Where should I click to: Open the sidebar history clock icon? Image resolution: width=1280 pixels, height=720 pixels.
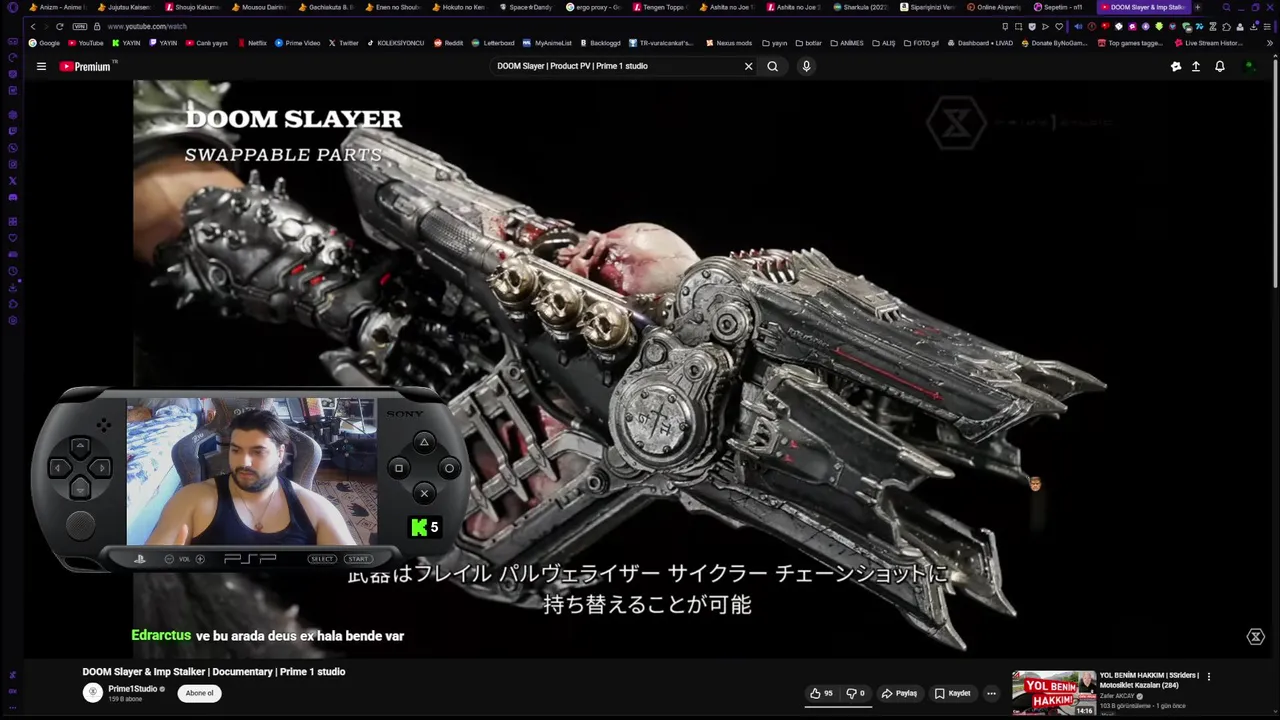click(12, 270)
